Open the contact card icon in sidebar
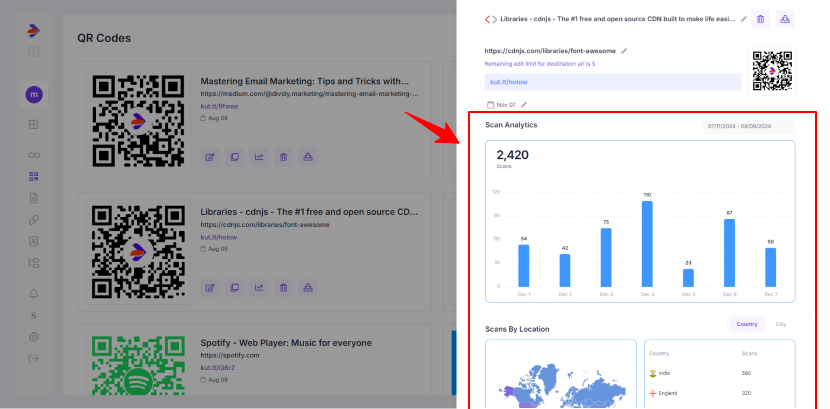Viewport: 830px width, 409px height. tap(34, 241)
